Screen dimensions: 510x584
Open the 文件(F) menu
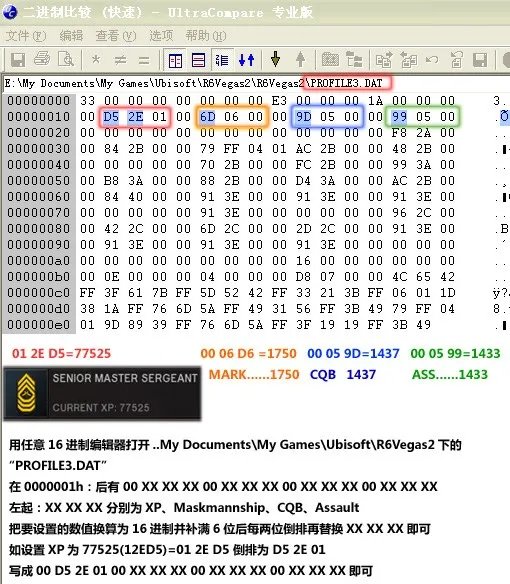pos(26,36)
